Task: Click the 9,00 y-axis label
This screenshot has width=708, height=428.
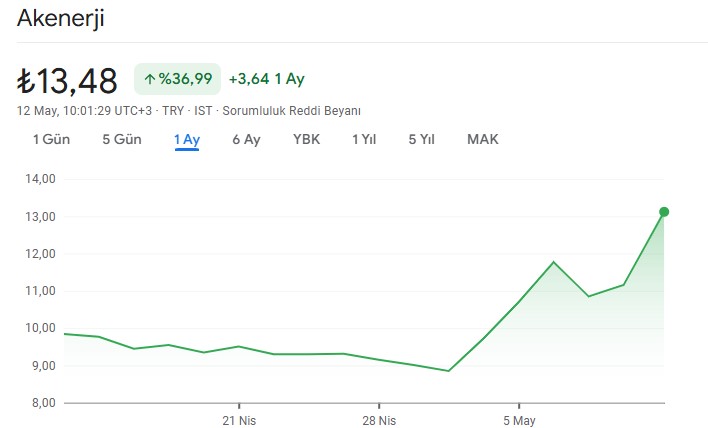Action: point(43,366)
